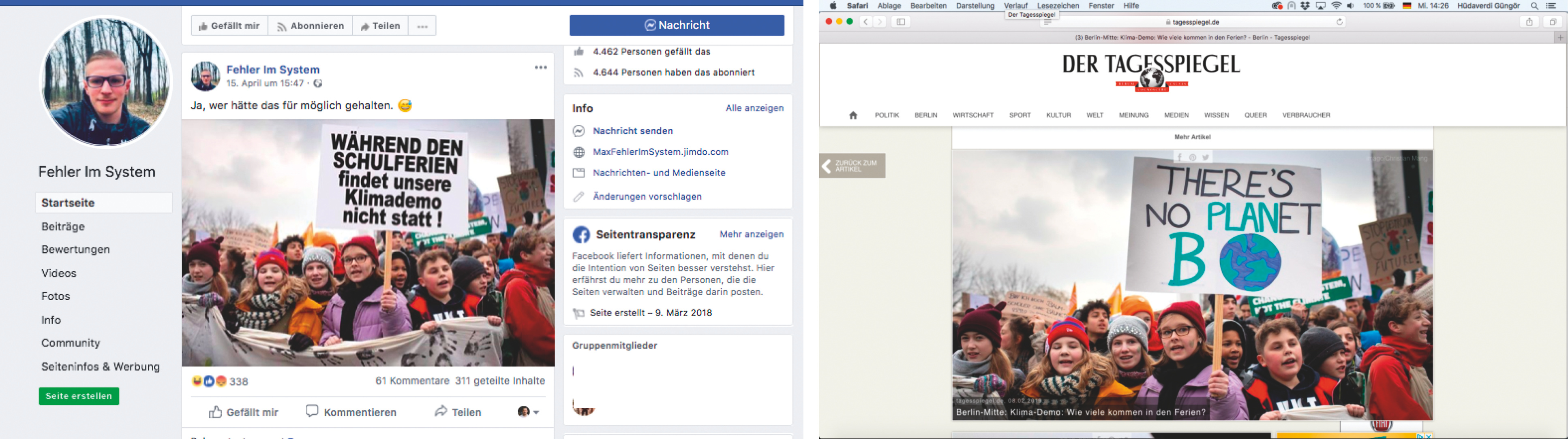Click the Kommentieren speech bubble icon
Image resolution: width=1568 pixels, height=439 pixels.
(312, 411)
